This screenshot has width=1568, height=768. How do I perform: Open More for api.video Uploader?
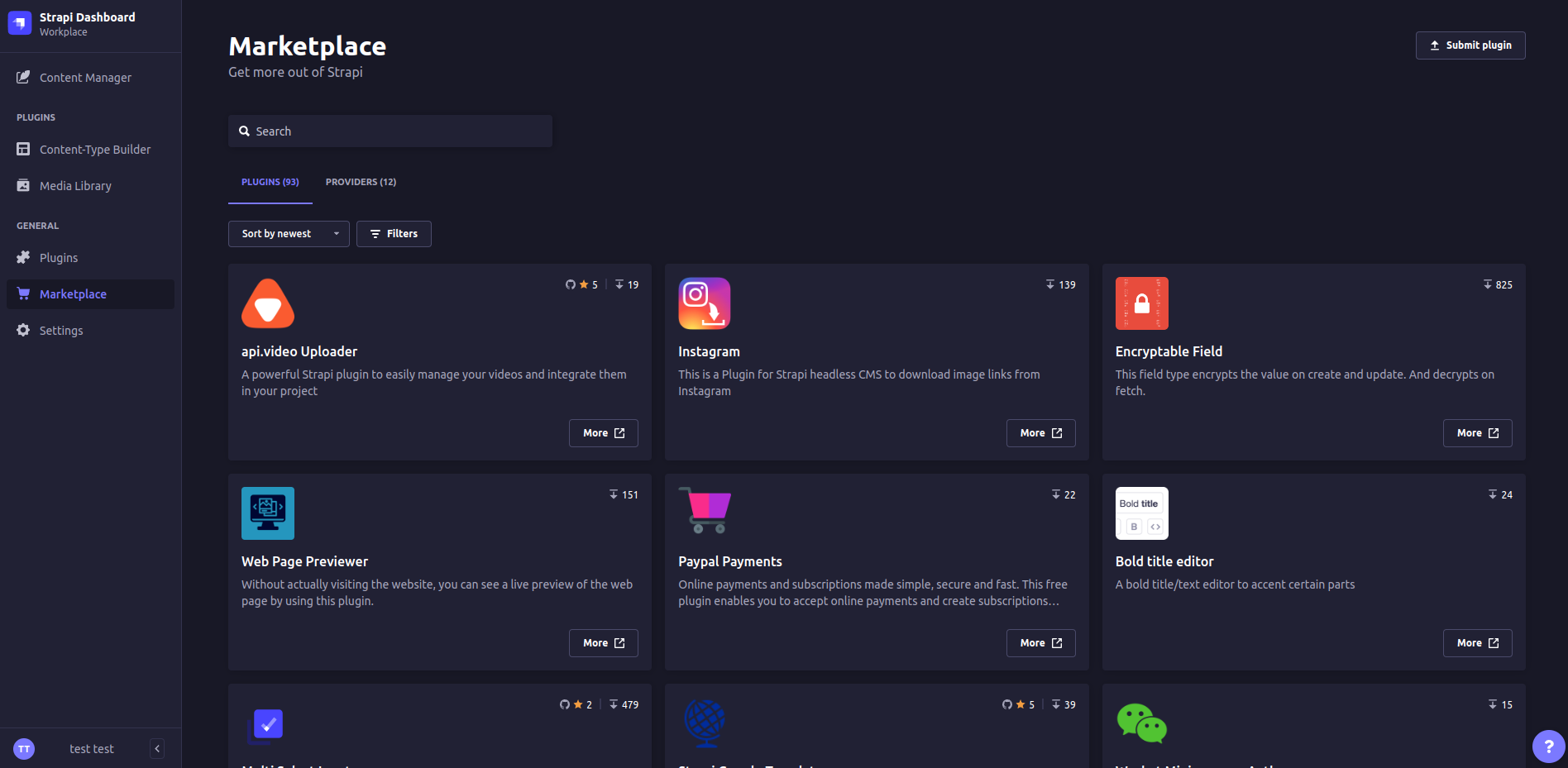[x=604, y=433]
